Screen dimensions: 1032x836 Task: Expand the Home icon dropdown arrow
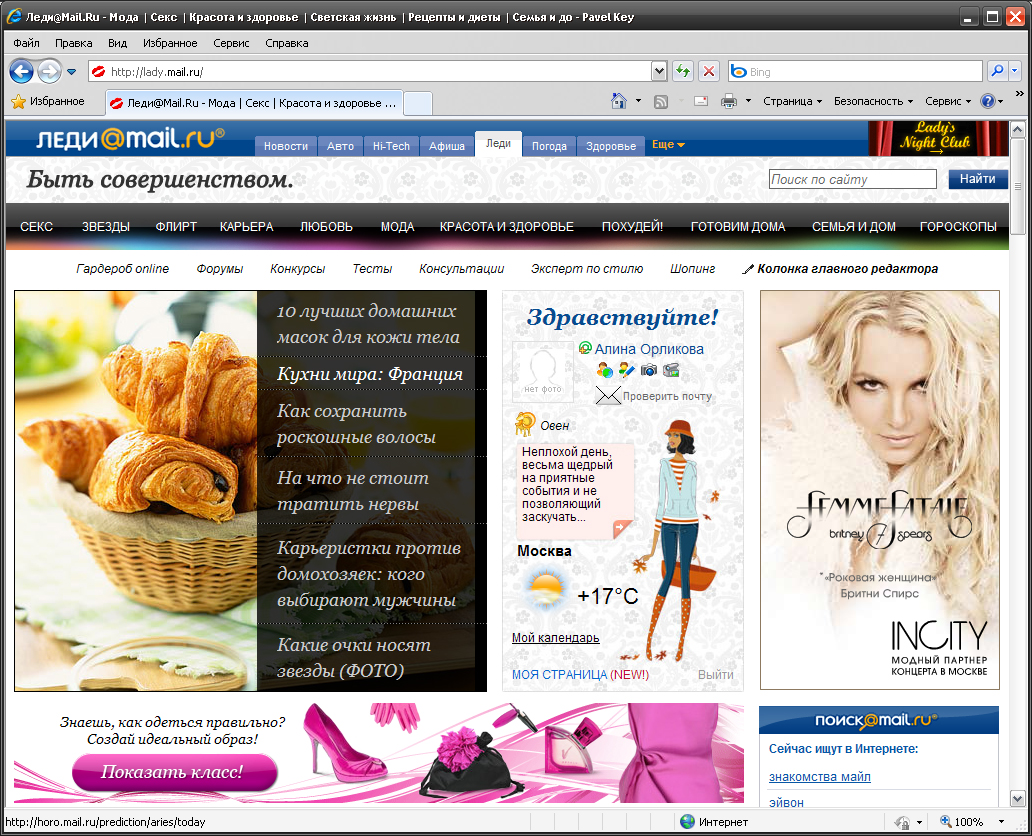(638, 101)
